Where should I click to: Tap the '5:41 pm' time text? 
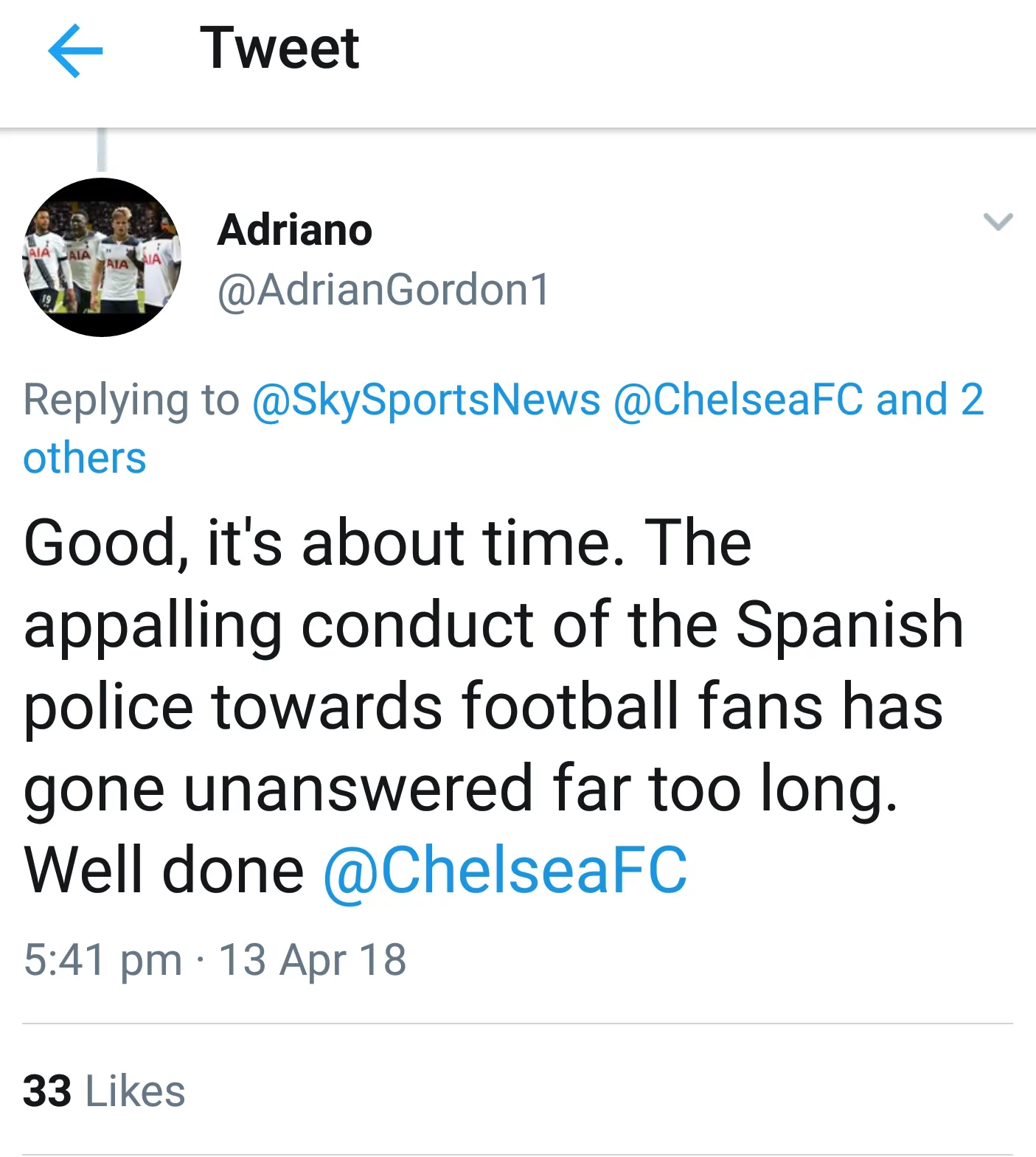pos(105,959)
